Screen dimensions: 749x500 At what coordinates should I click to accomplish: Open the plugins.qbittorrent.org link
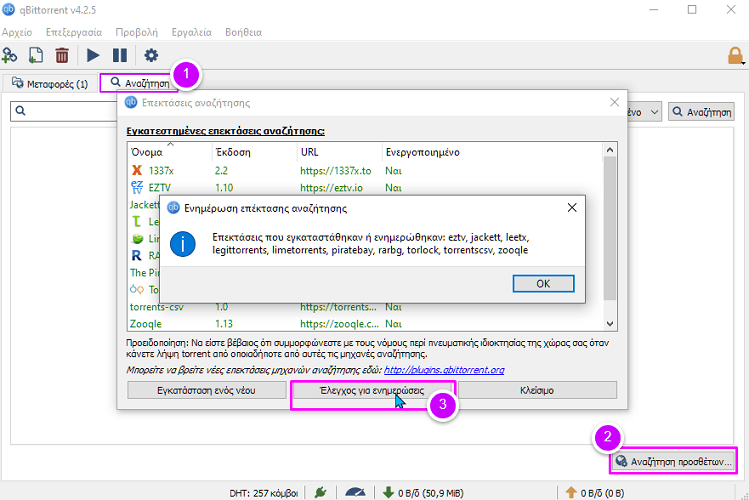[444, 370]
